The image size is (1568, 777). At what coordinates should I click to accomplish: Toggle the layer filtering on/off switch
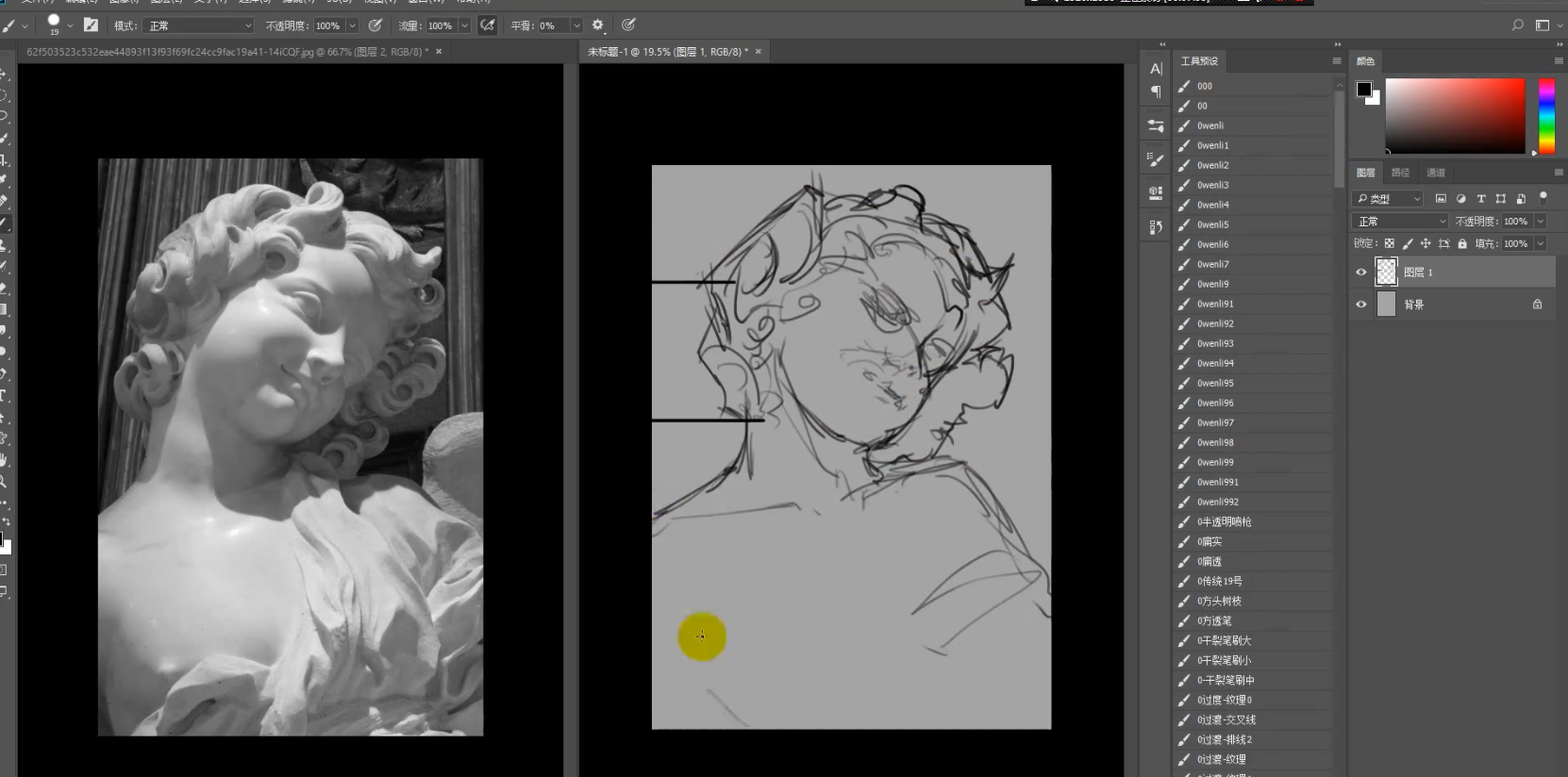click(x=1543, y=197)
